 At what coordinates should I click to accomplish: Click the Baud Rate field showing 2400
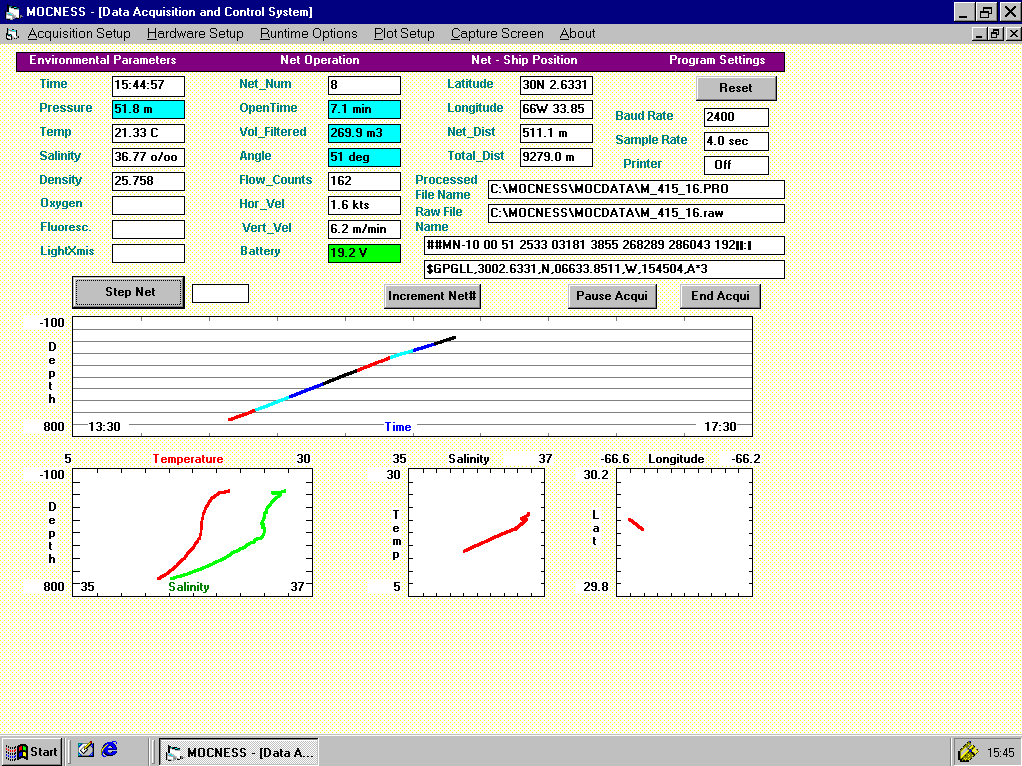click(736, 117)
